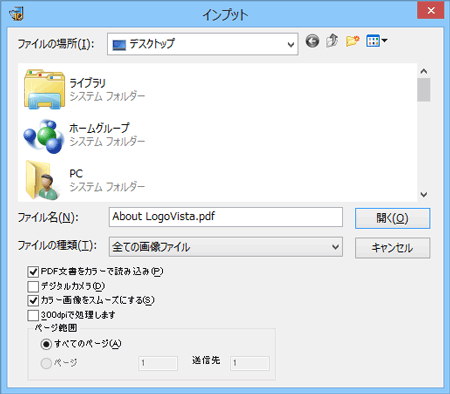
Task: Click the file list scroll down arrow
Action: point(424,194)
